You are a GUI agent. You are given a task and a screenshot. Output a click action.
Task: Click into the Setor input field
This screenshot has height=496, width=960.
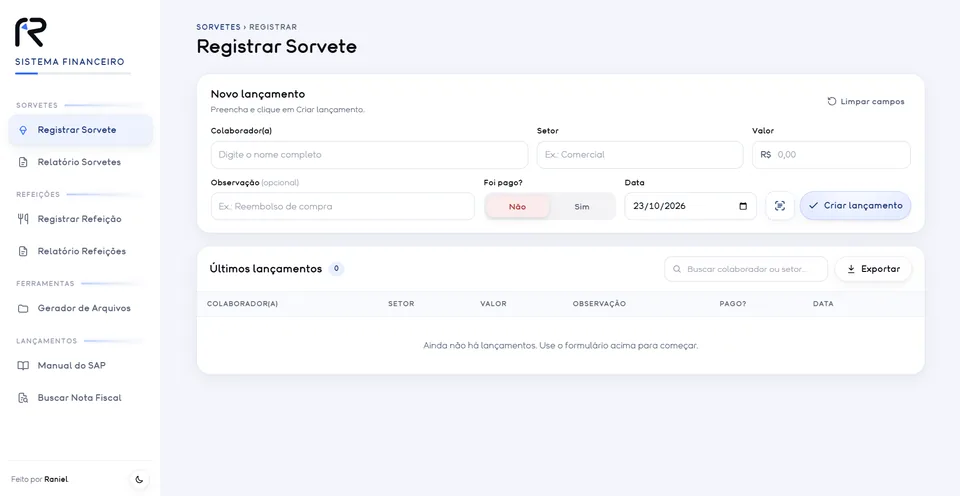(640, 155)
